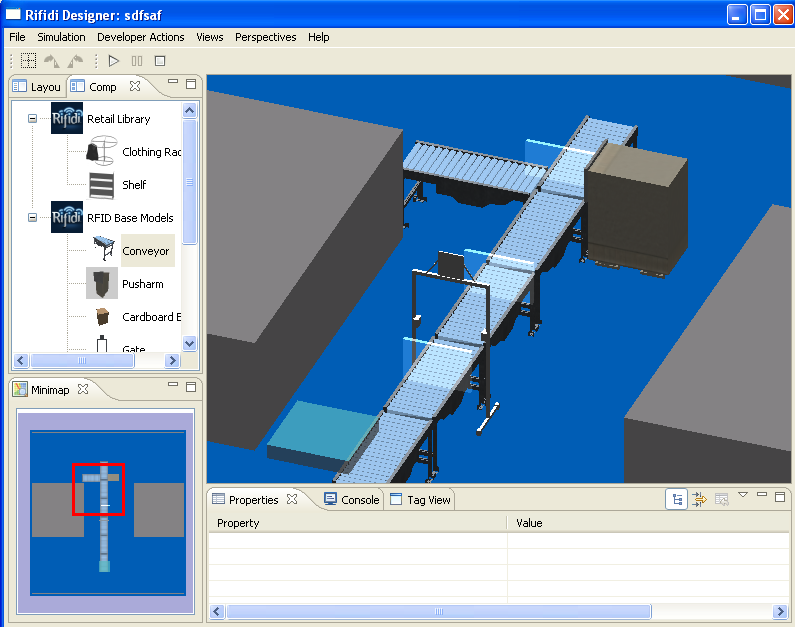Open the Help menu
This screenshot has width=795, height=627.
[318, 37]
